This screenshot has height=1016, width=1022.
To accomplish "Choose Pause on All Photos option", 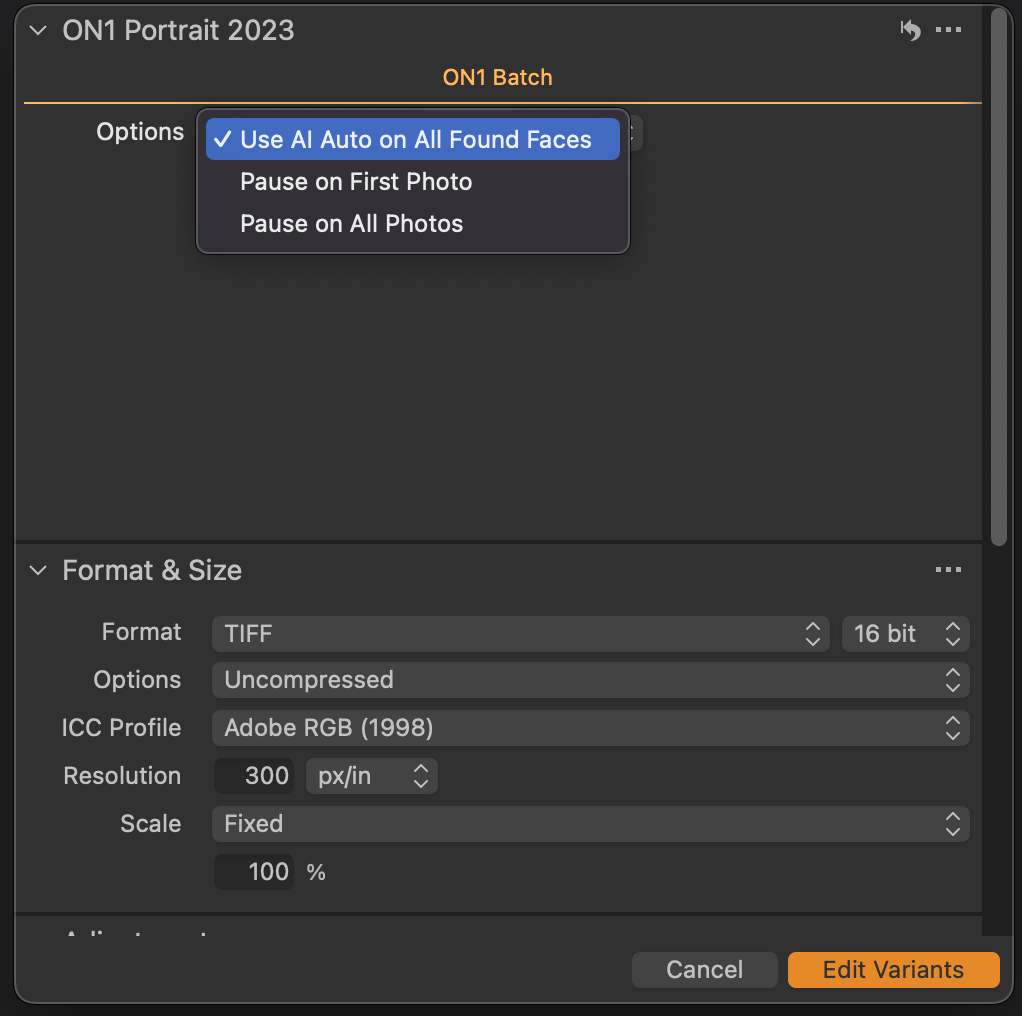I will tap(351, 224).
